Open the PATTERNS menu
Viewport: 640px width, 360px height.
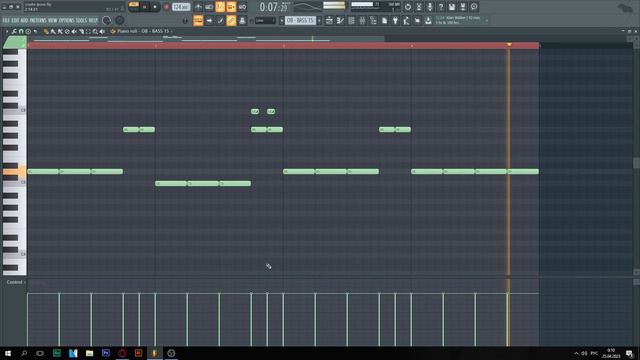coord(38,20)
